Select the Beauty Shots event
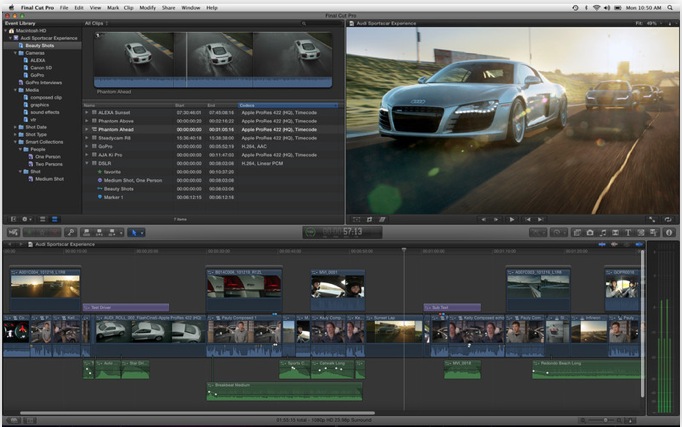This screenshot has height=427, width=682. pyautogui.click(x=42, y=45)
